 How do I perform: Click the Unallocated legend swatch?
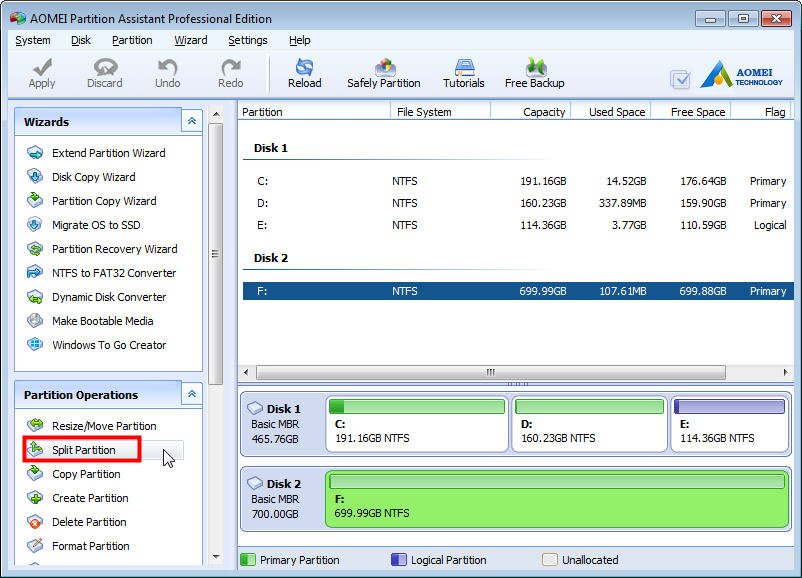point(550,560)
